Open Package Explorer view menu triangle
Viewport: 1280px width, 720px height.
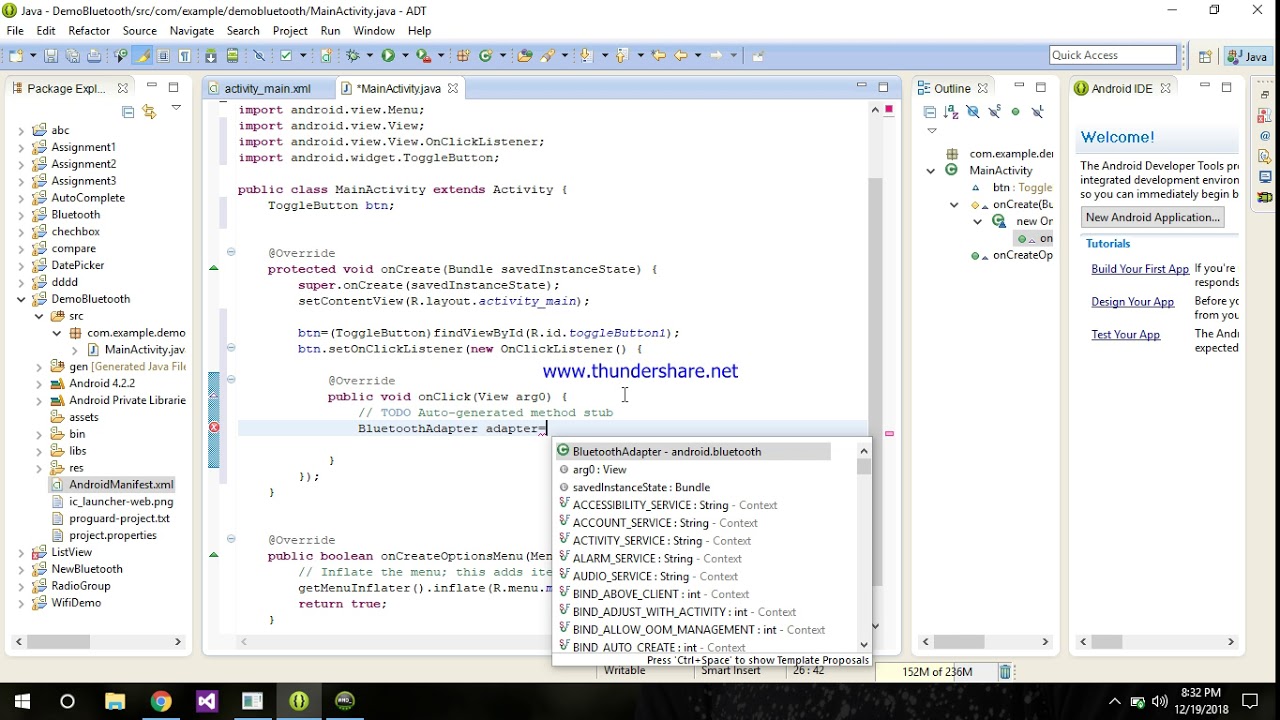176,109
